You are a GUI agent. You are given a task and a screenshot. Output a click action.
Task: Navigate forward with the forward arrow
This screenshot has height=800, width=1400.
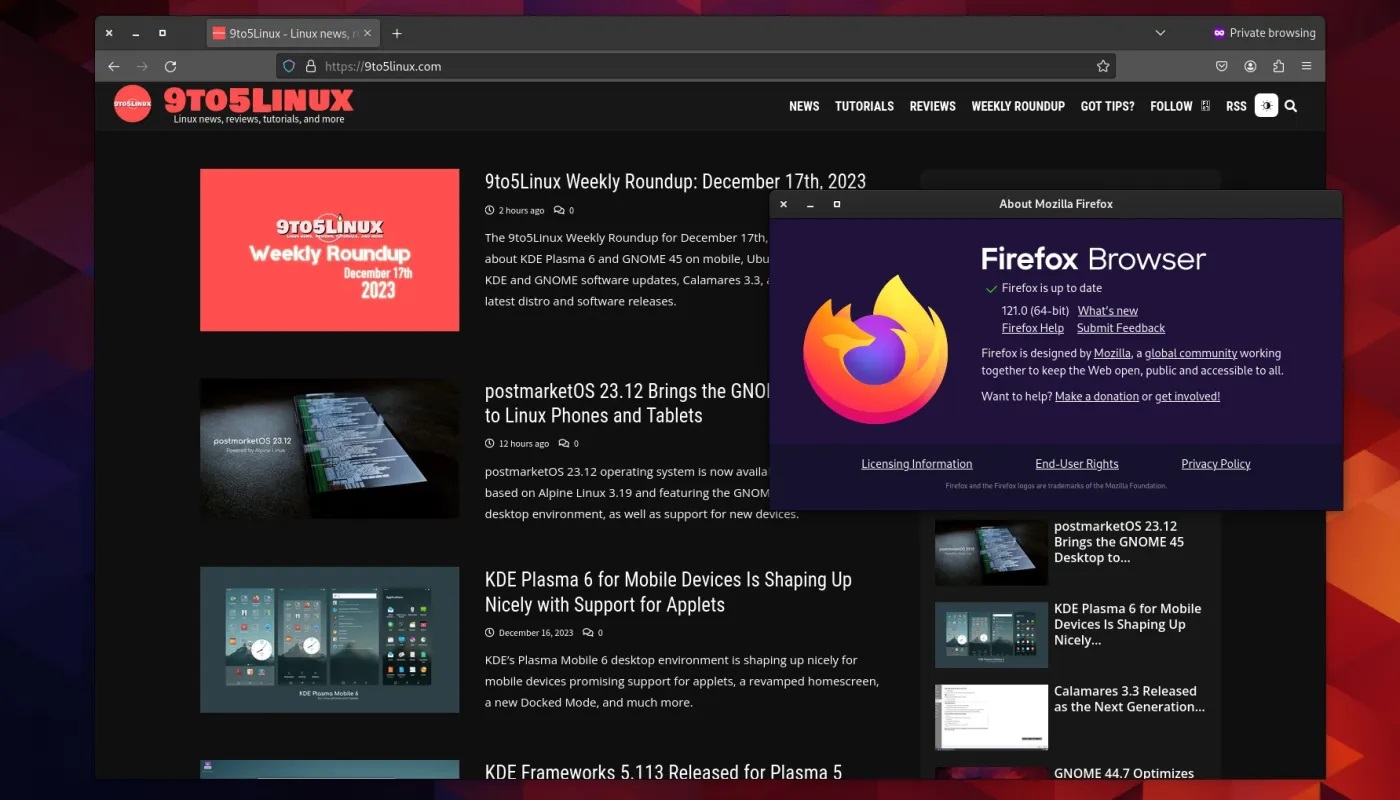coord(142,66)
